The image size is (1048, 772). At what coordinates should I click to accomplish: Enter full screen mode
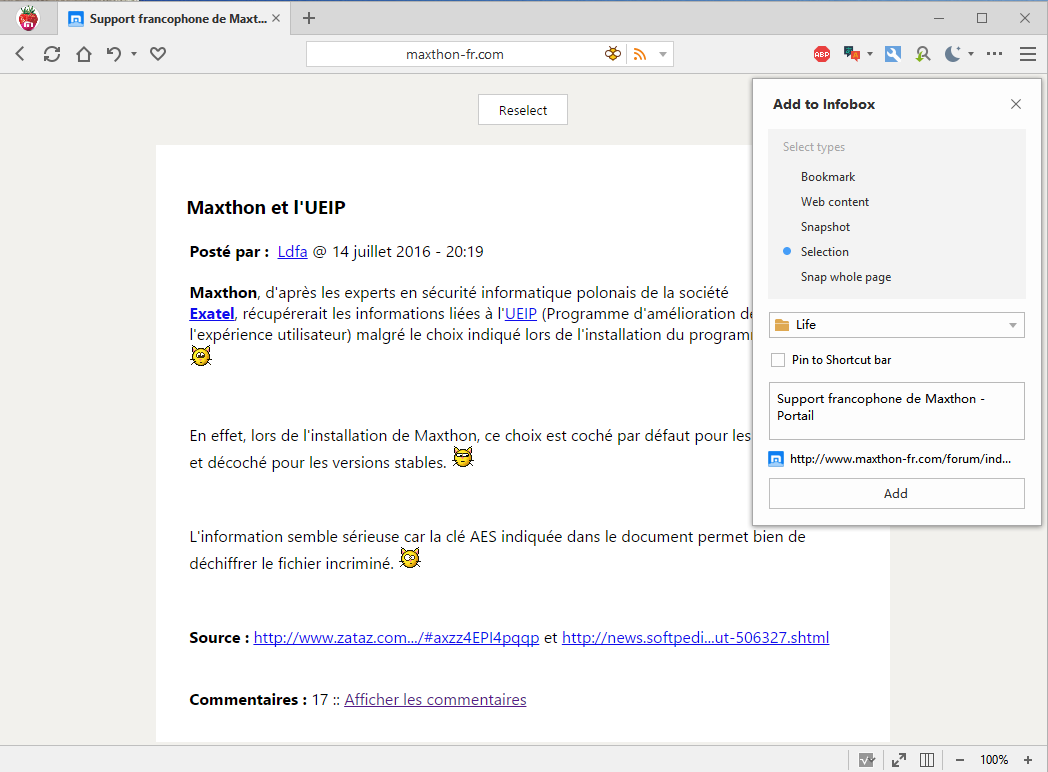tap(899, 760)
